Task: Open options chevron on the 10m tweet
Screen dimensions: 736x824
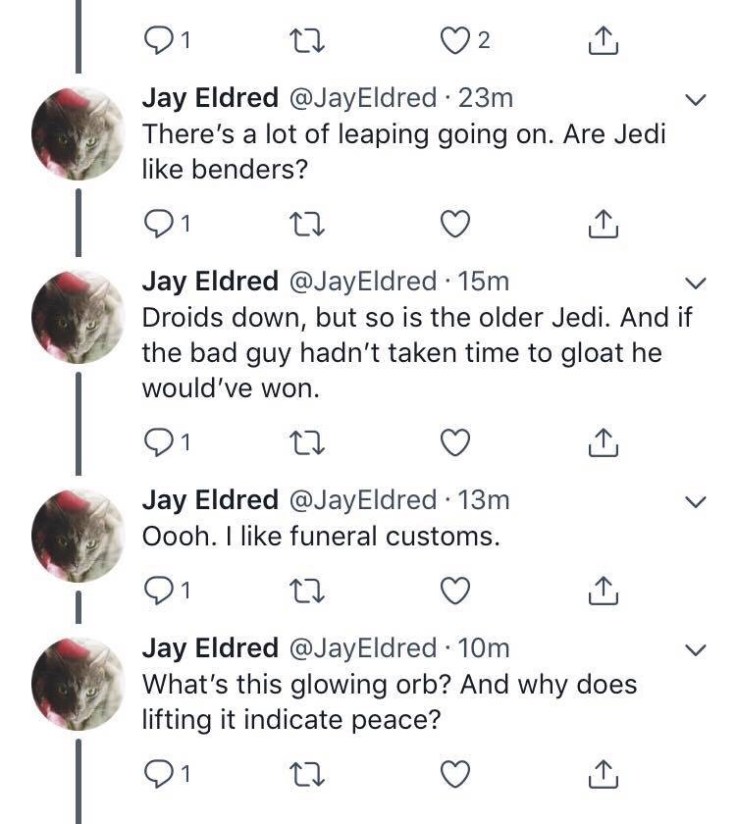Action: click(x=698, y=648)
